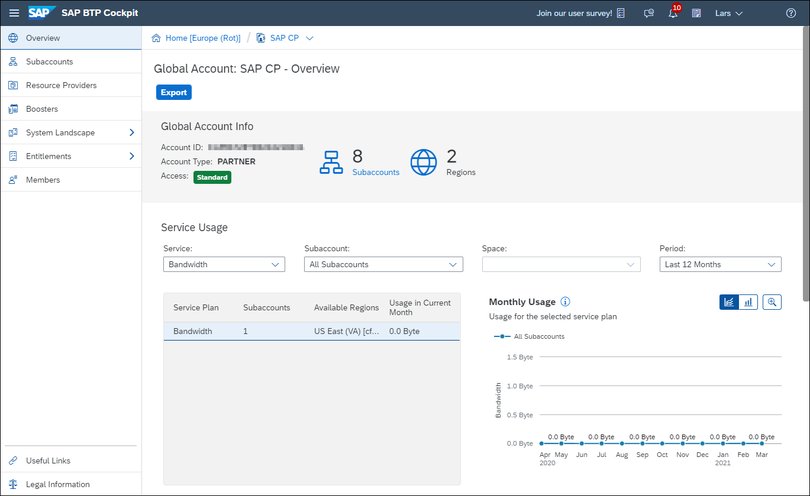The width and height of the screenshot is (810, 496).
Task: Open Legal Information in the sidebar
Action: point(71,484)
